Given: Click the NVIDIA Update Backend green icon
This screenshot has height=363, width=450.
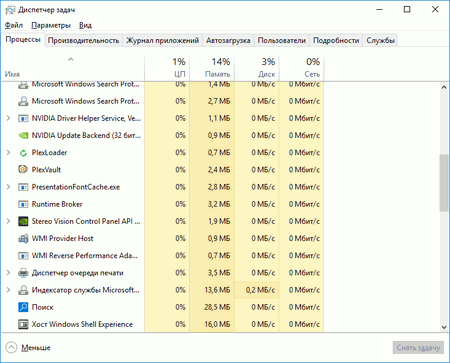Looking at the screenshot, I should point(23,135).
